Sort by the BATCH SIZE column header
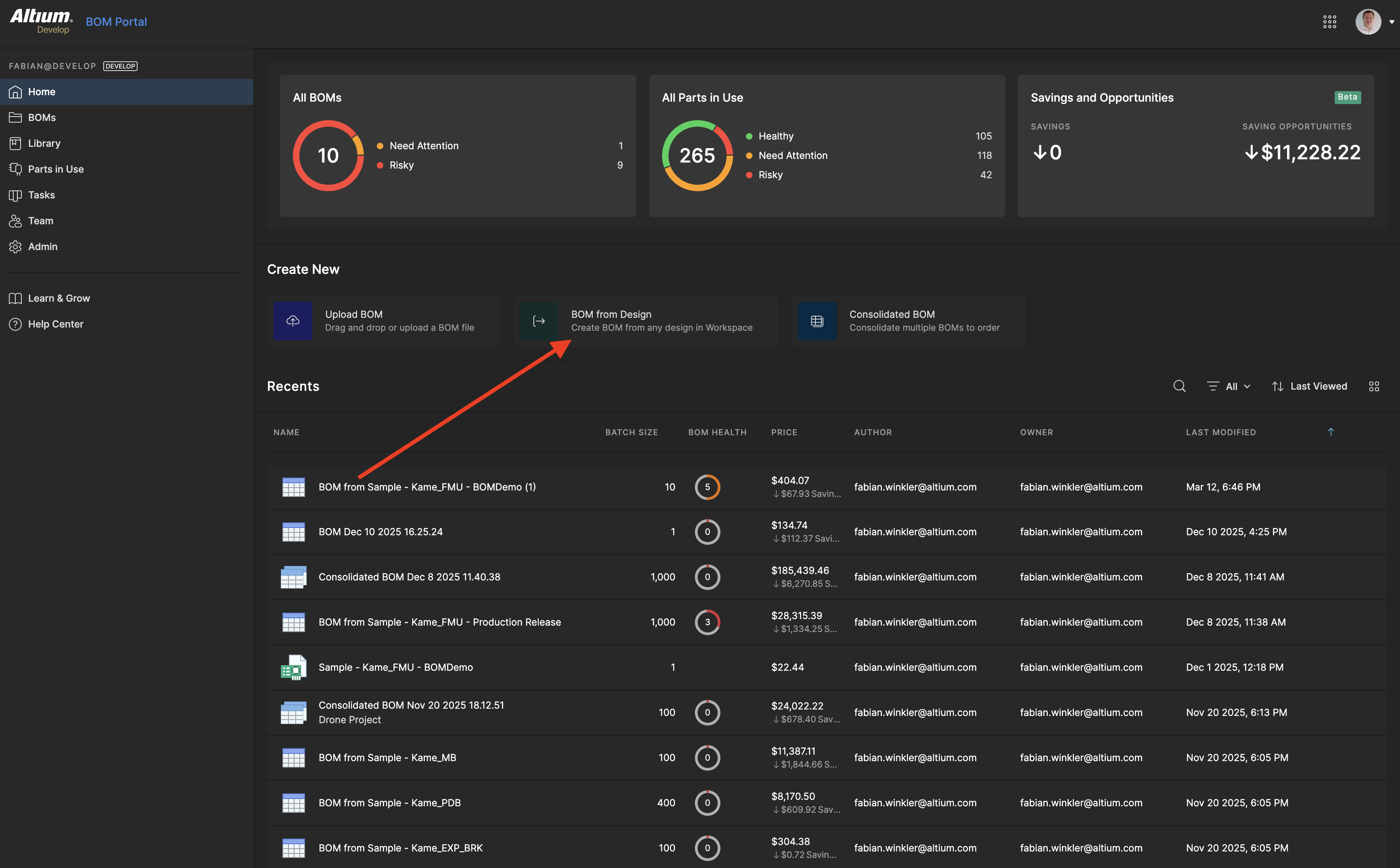The width and height of the screenshot is (1400, 868). 632,432
